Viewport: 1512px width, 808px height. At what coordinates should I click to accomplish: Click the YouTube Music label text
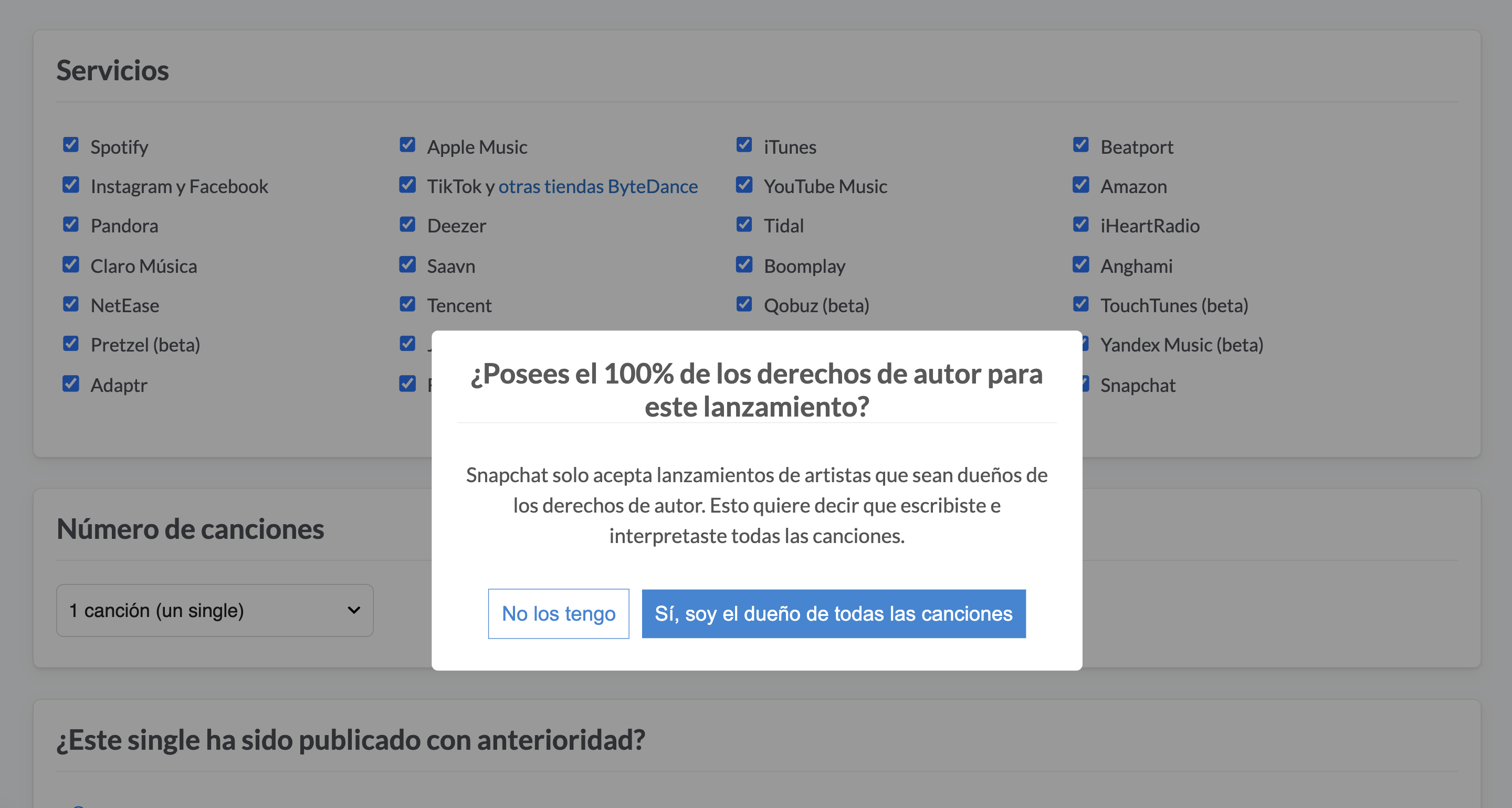[x=825, y=186]
